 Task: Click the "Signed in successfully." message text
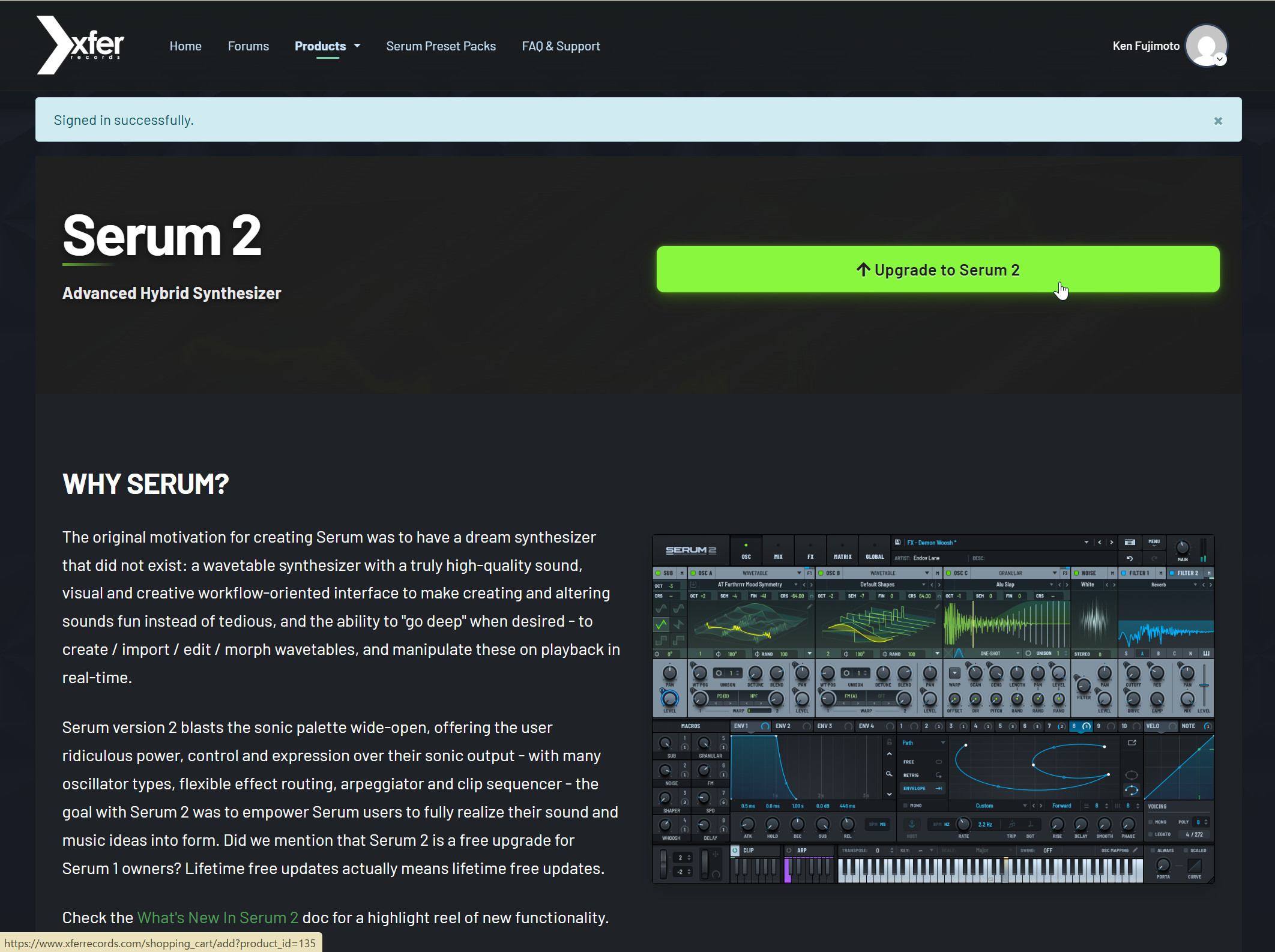124,120
